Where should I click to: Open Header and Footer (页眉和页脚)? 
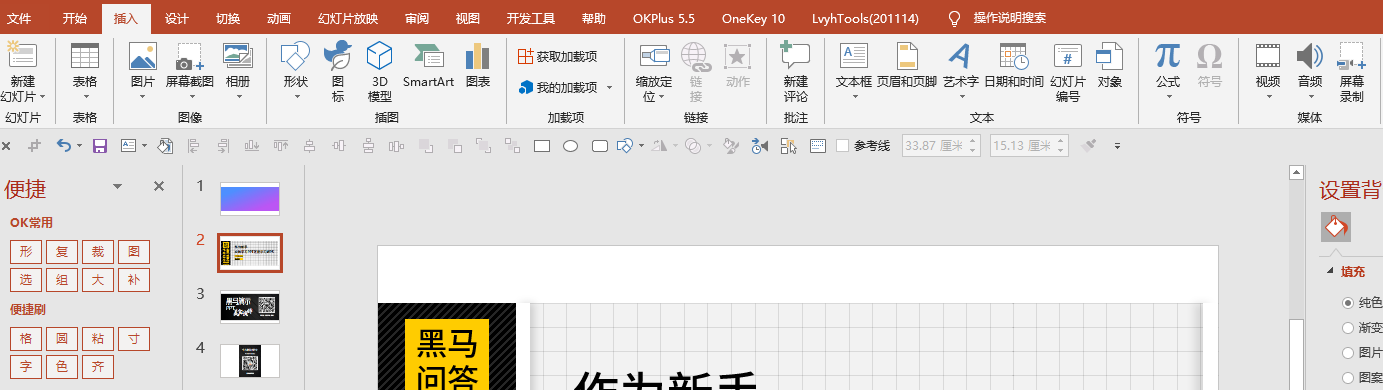(907, 65)
